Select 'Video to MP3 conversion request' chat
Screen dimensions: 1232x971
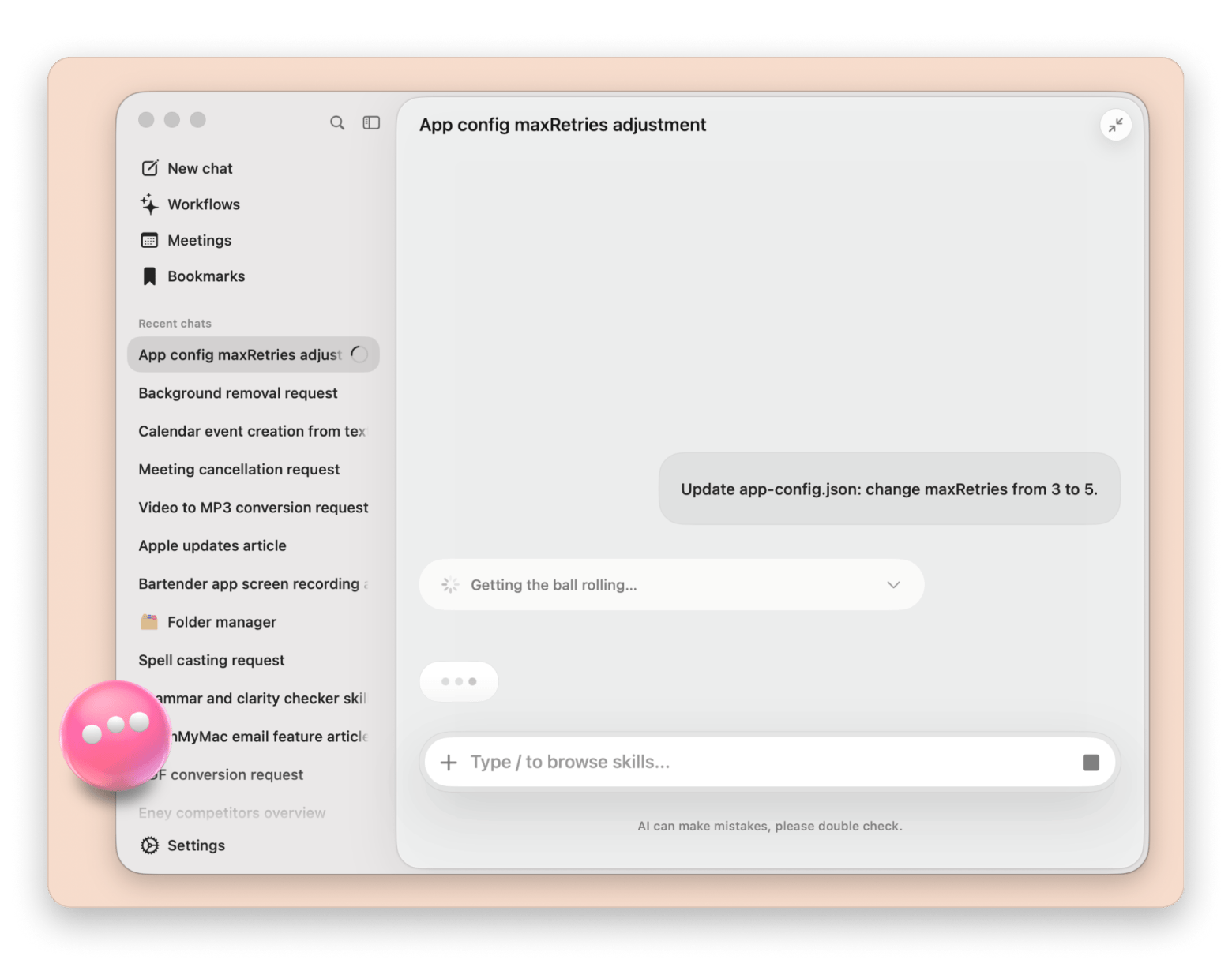[x=253, y=508]
